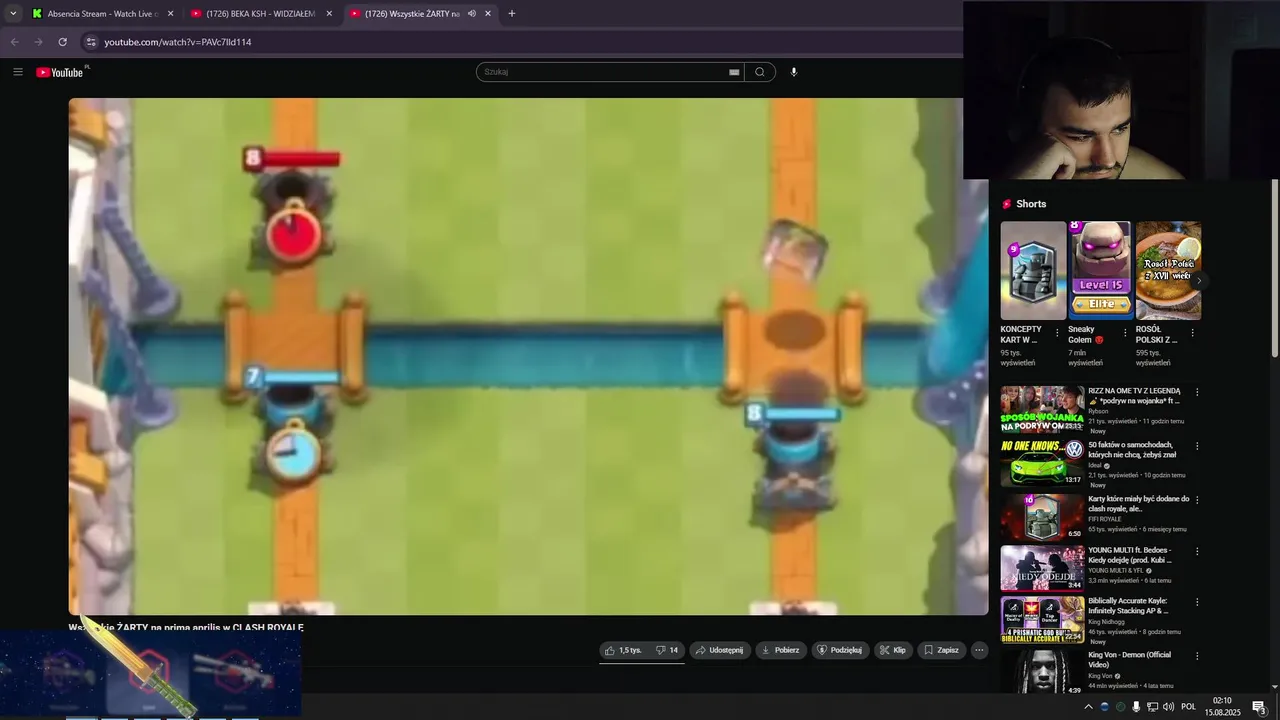The image size is (1280, 720).
Task: Mute audio on the Wszystkie ŻARTY tab
Action: 471,14
